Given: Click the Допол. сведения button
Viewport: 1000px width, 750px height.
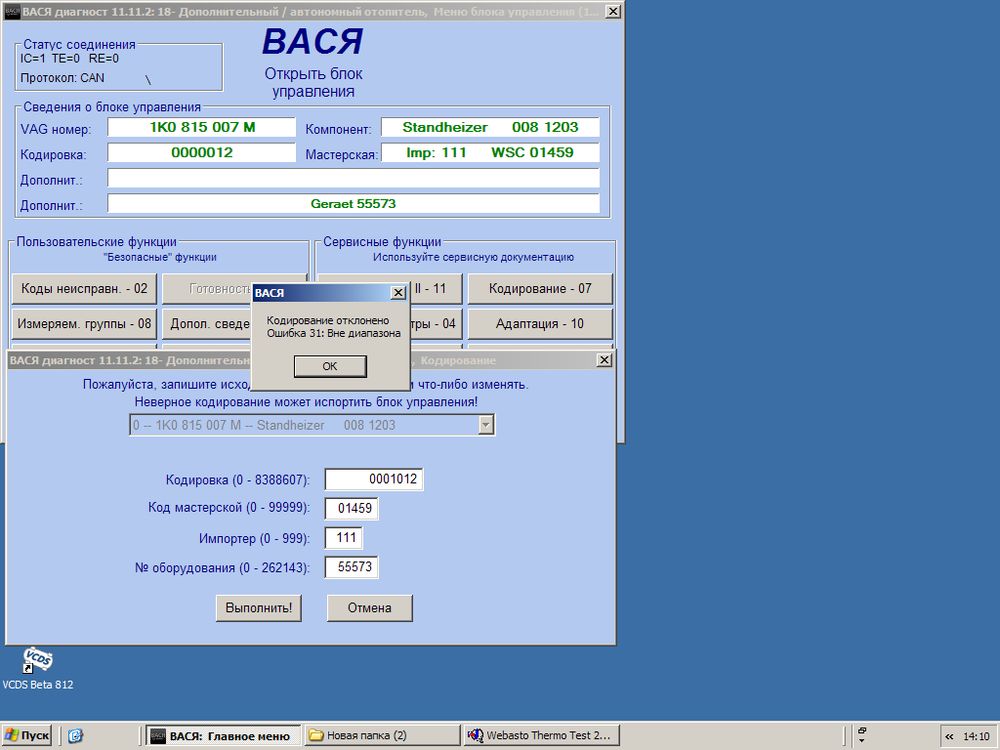Looking at the screenshot, I should click(x=209, y=324).
